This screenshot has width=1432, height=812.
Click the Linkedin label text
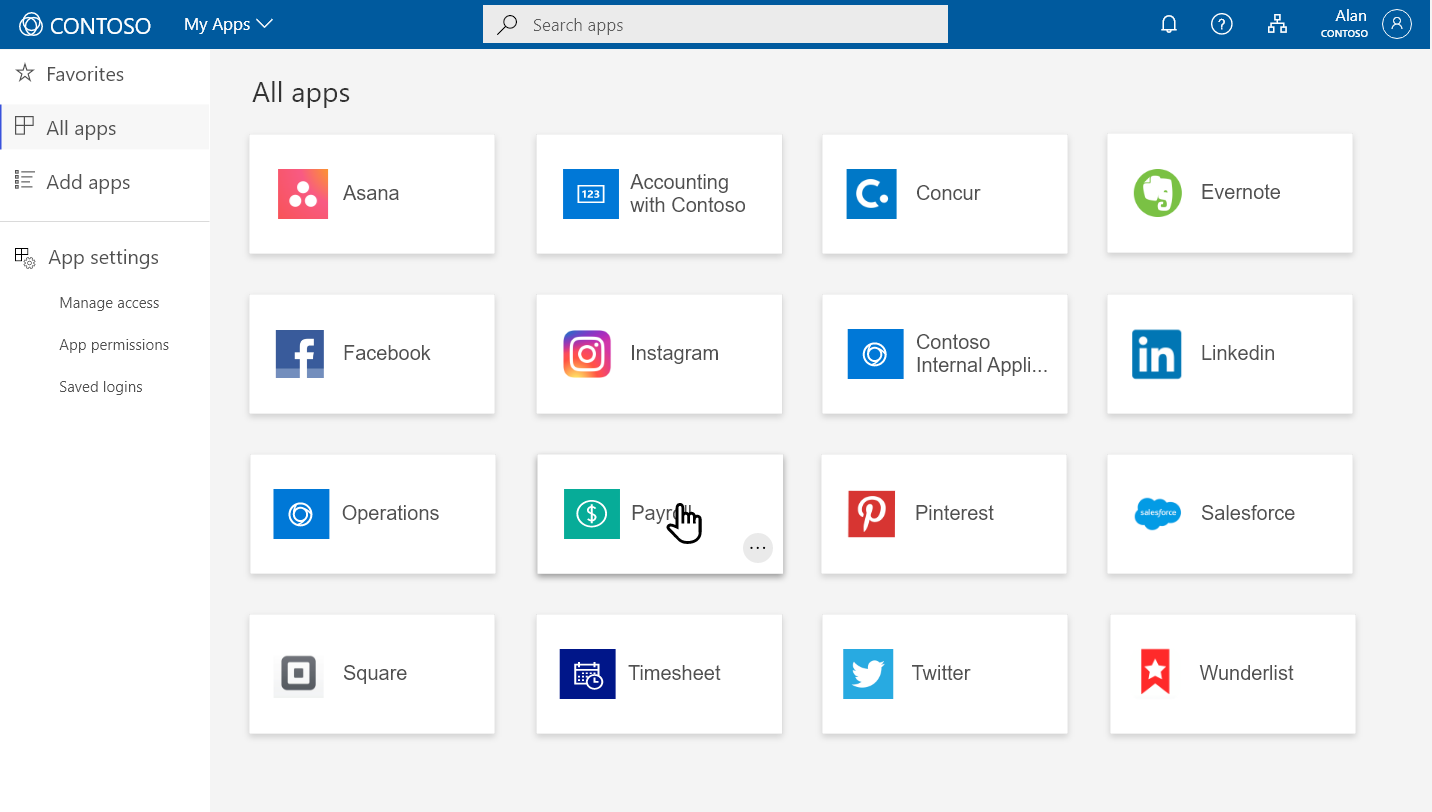[1237, 354]
